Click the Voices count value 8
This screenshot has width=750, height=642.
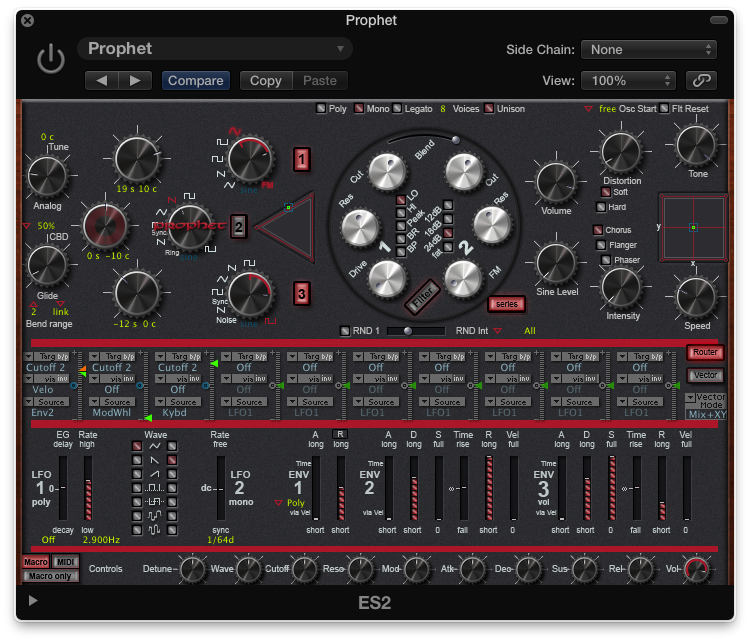[442, 109]
